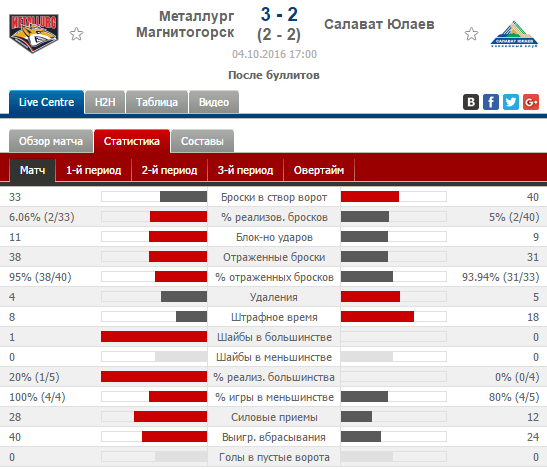Screen dimensions: 547x469
Task: Open the H2H tab
Action: click(105, 102)
